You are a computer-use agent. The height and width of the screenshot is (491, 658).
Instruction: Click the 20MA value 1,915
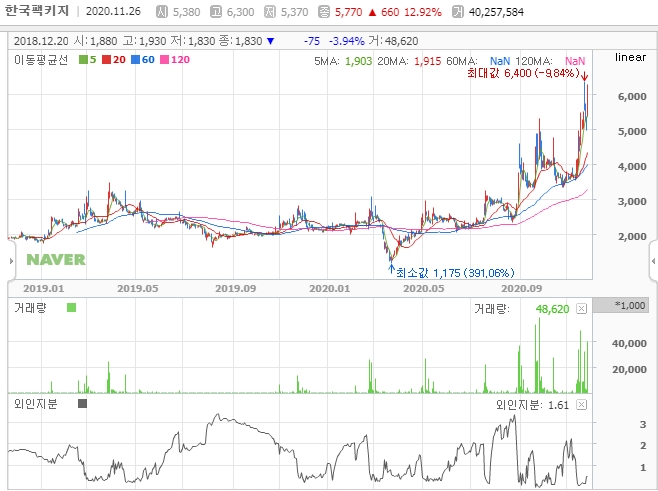[x=428, y=61]
